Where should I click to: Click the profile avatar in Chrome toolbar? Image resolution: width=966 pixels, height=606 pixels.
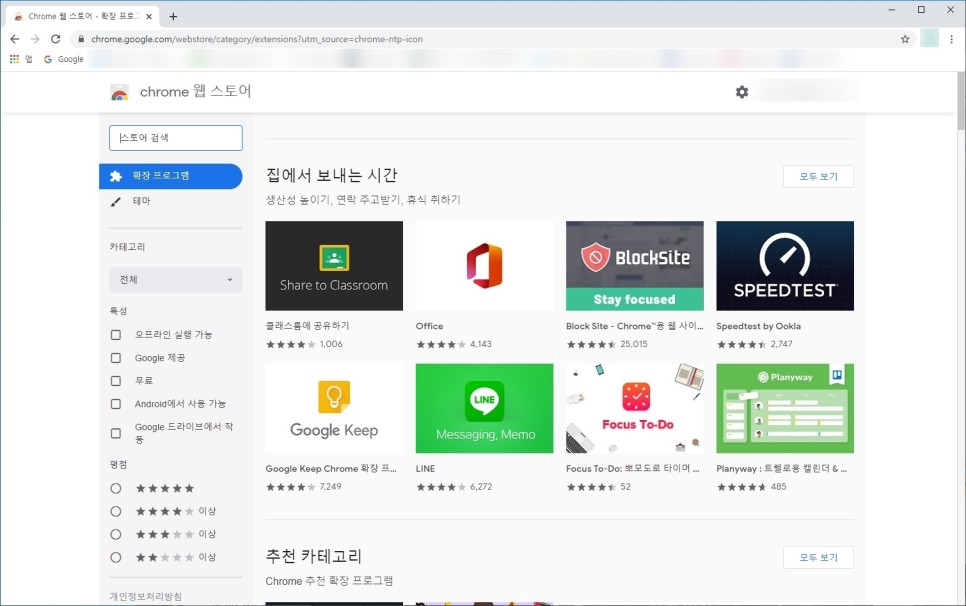pos(929,39)
